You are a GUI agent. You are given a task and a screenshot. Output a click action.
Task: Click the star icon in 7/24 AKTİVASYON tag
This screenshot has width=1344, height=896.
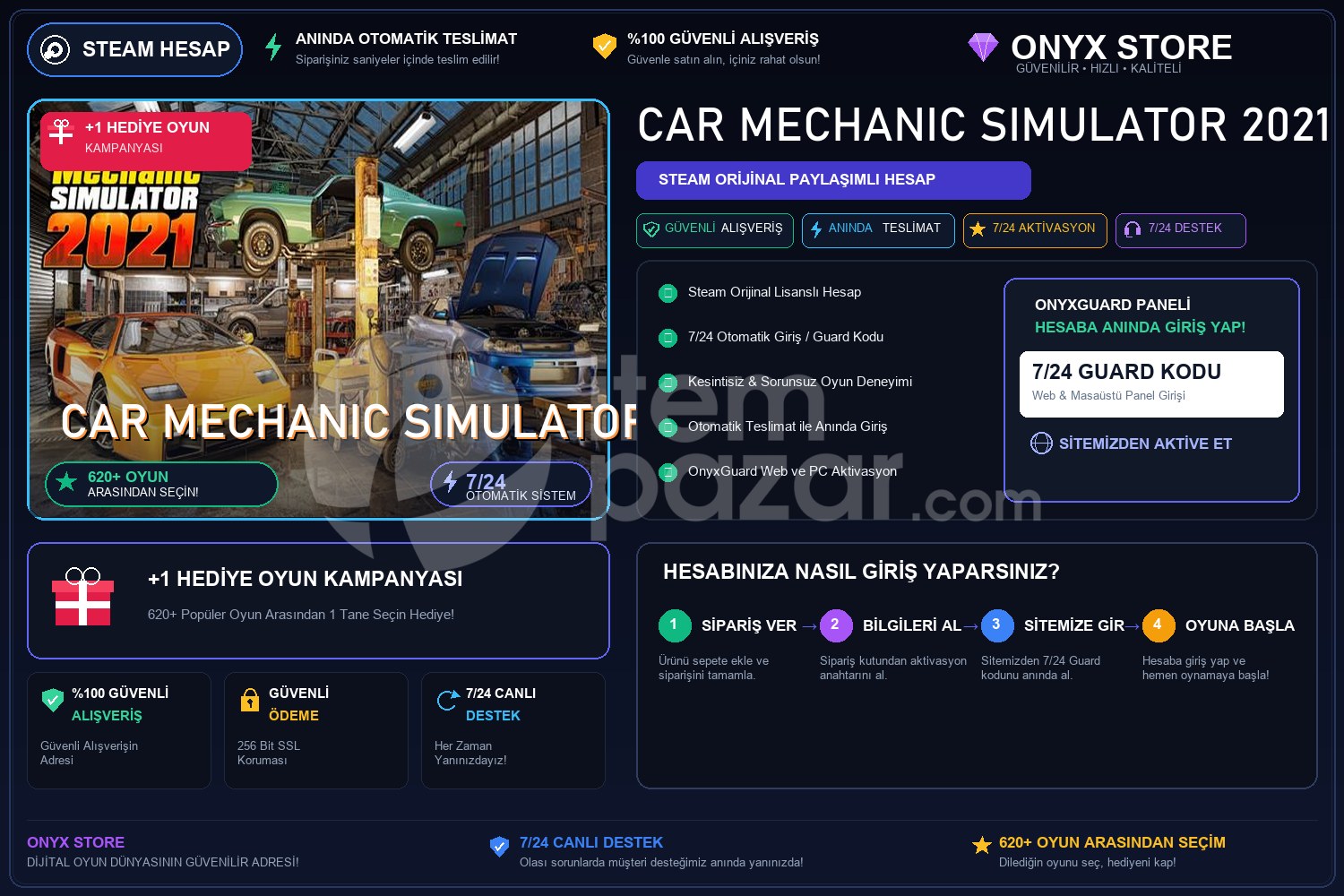coord(978,229)
